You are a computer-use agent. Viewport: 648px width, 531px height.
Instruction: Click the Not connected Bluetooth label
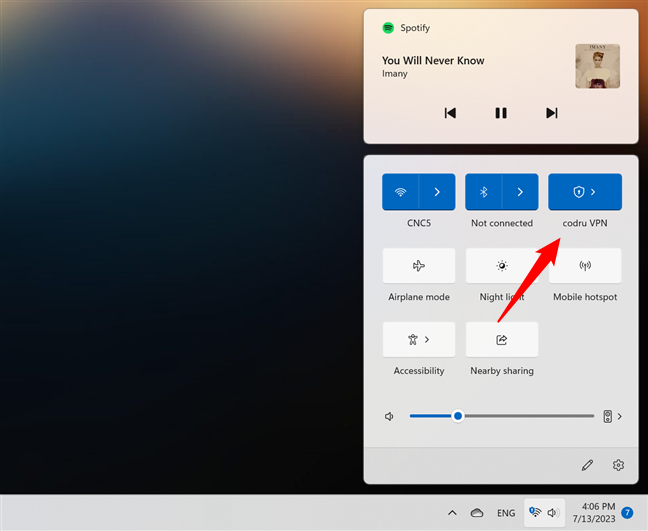502,223
